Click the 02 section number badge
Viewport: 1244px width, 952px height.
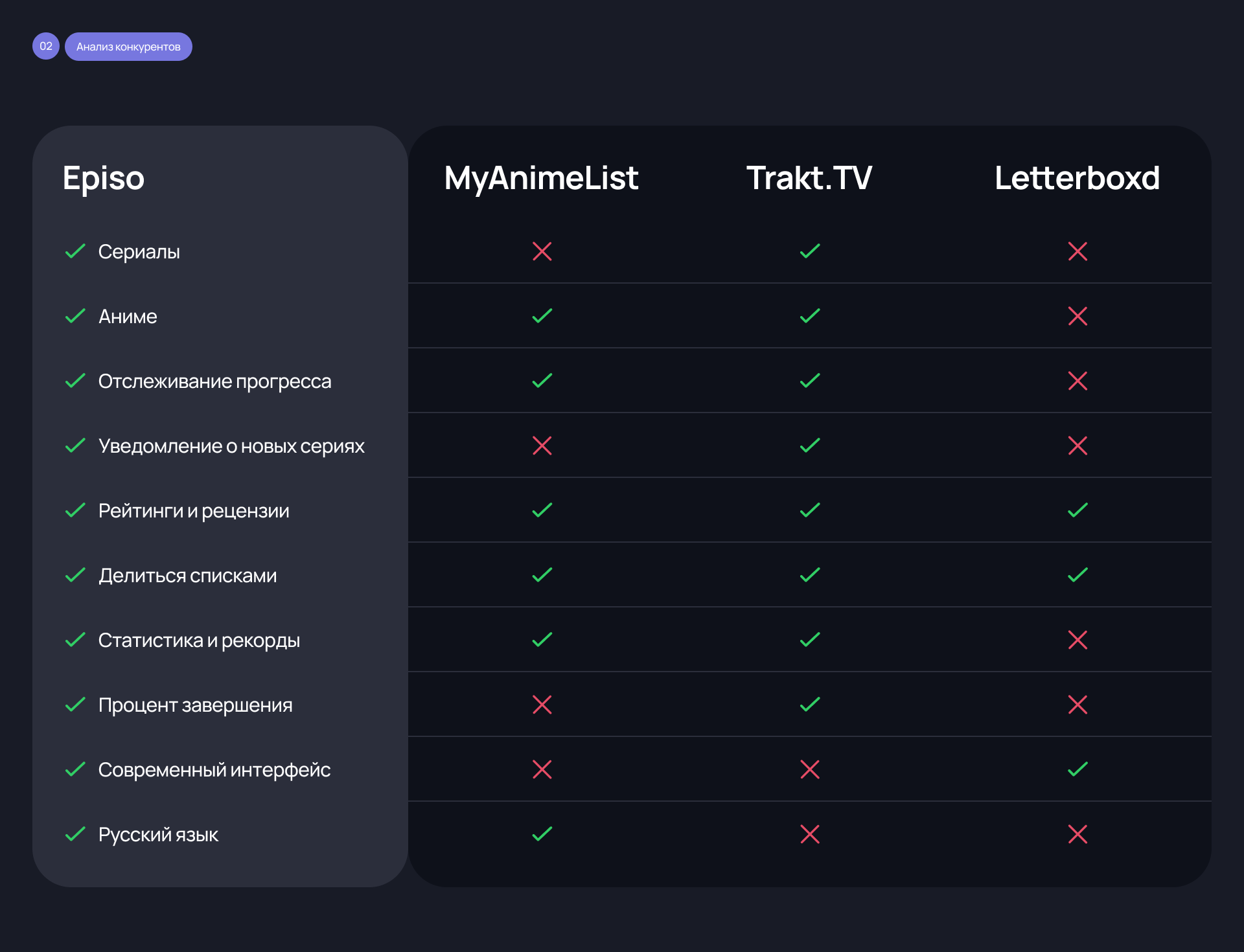(46, 47)
